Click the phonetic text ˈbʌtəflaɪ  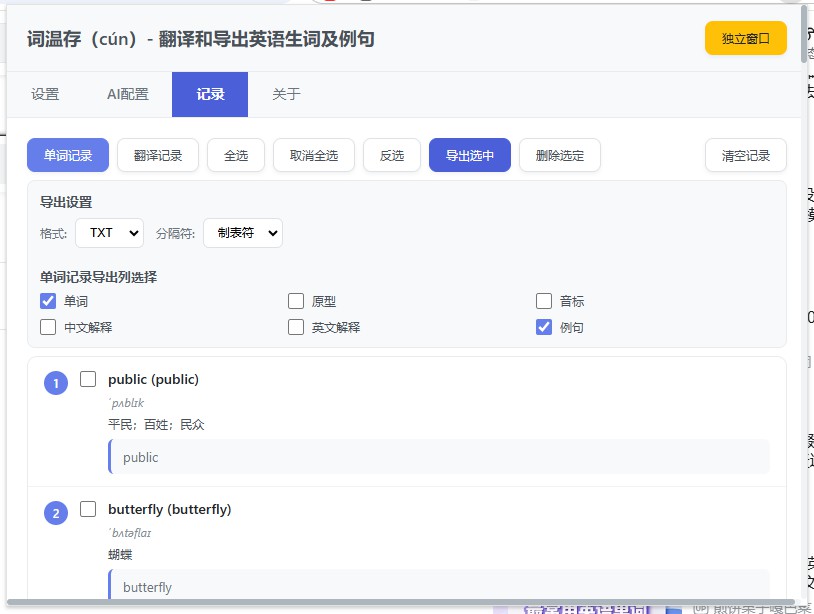coord(130,533)
